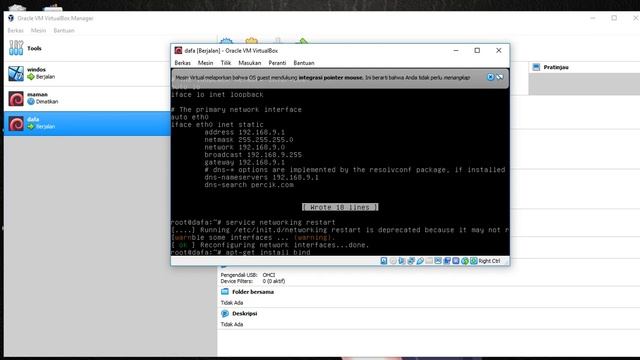640x360 pixels.
Task: Click the Deskripsi section icon
Action: tap(224, 313)
